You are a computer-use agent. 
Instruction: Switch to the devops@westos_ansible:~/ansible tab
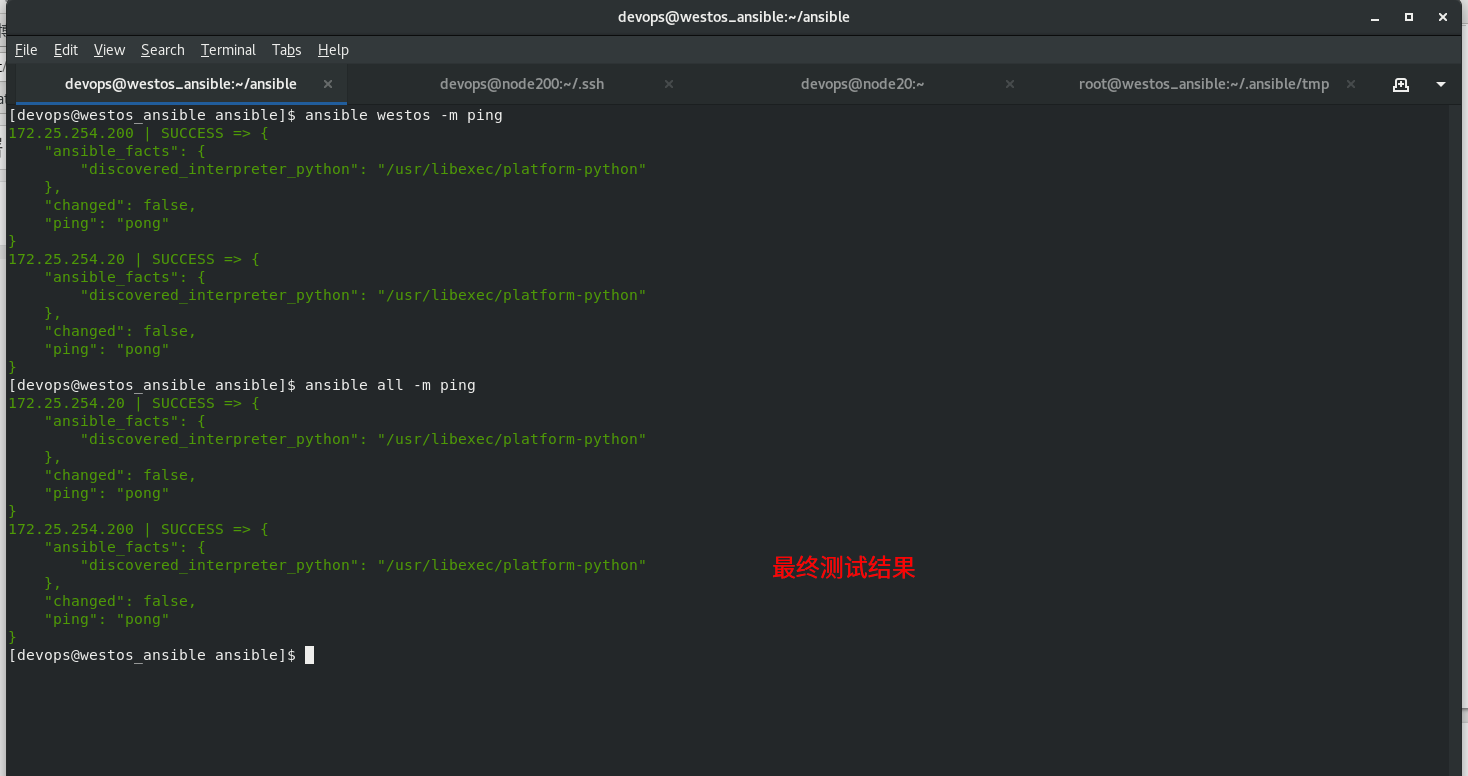181,84
